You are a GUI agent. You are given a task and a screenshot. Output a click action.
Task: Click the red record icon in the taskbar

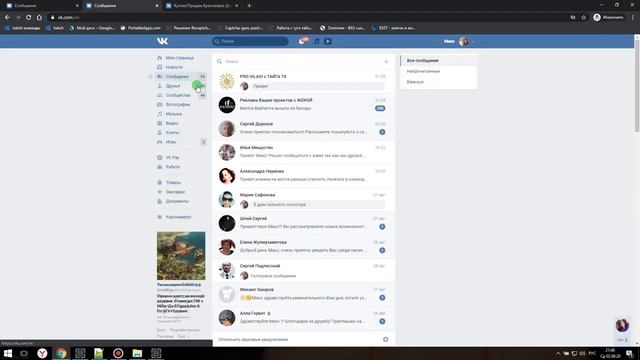pos(118,353)
